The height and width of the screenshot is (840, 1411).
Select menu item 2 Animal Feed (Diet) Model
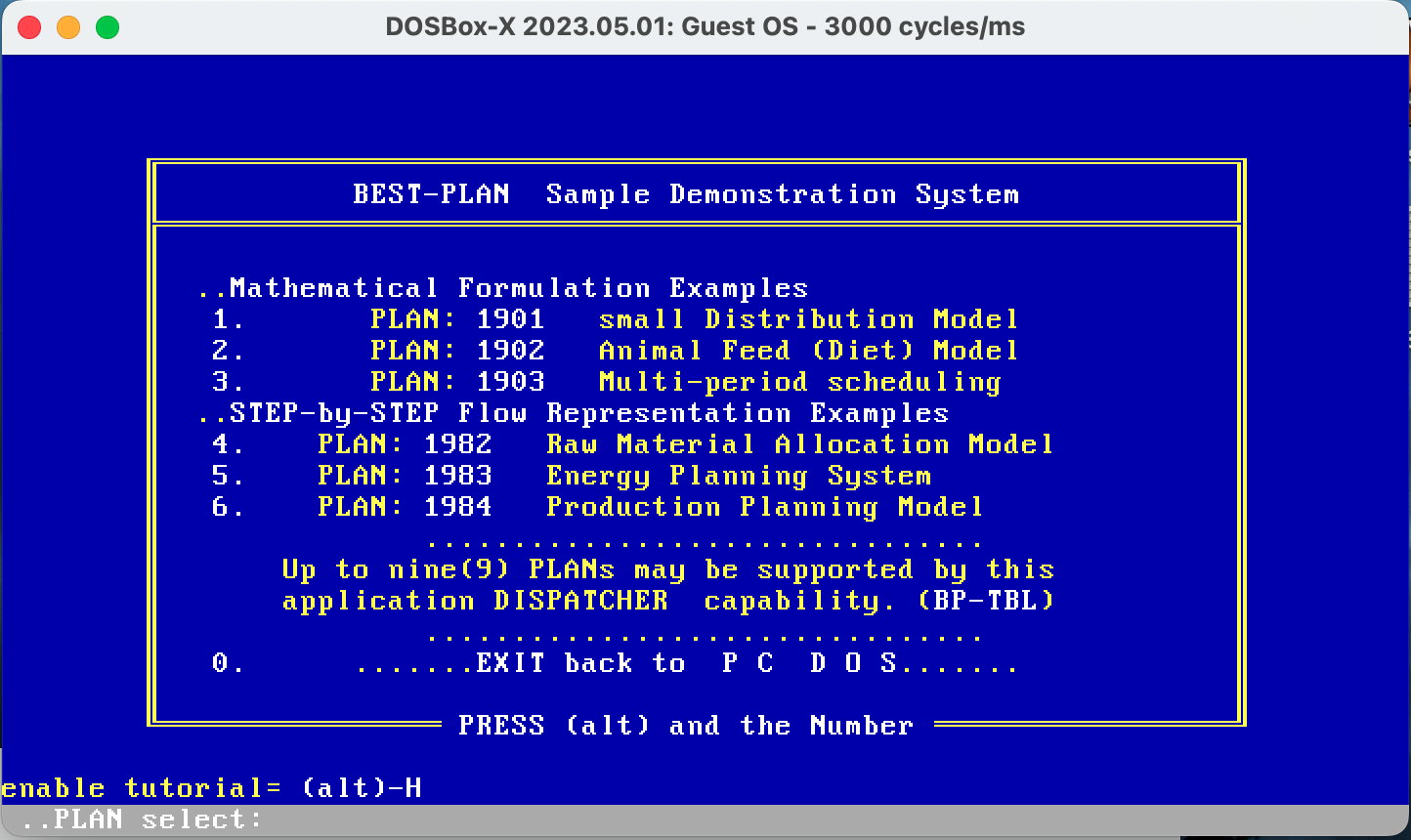pos(615,351)
